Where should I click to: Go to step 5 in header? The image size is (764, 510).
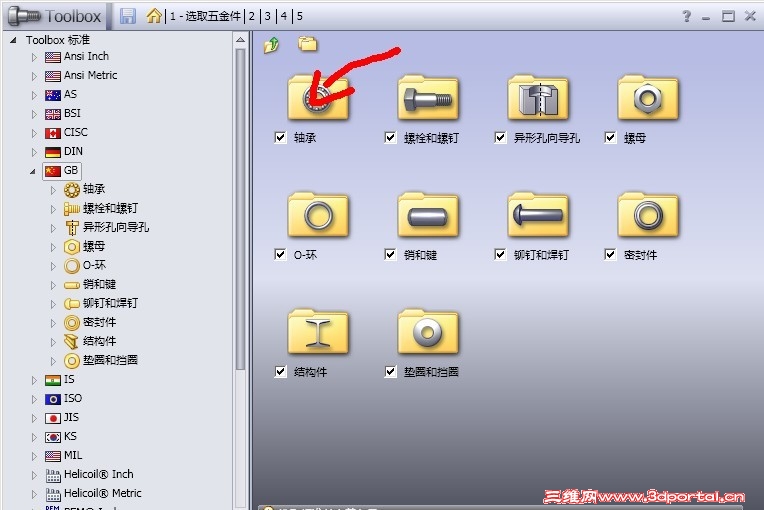click(x=300, y=17)
